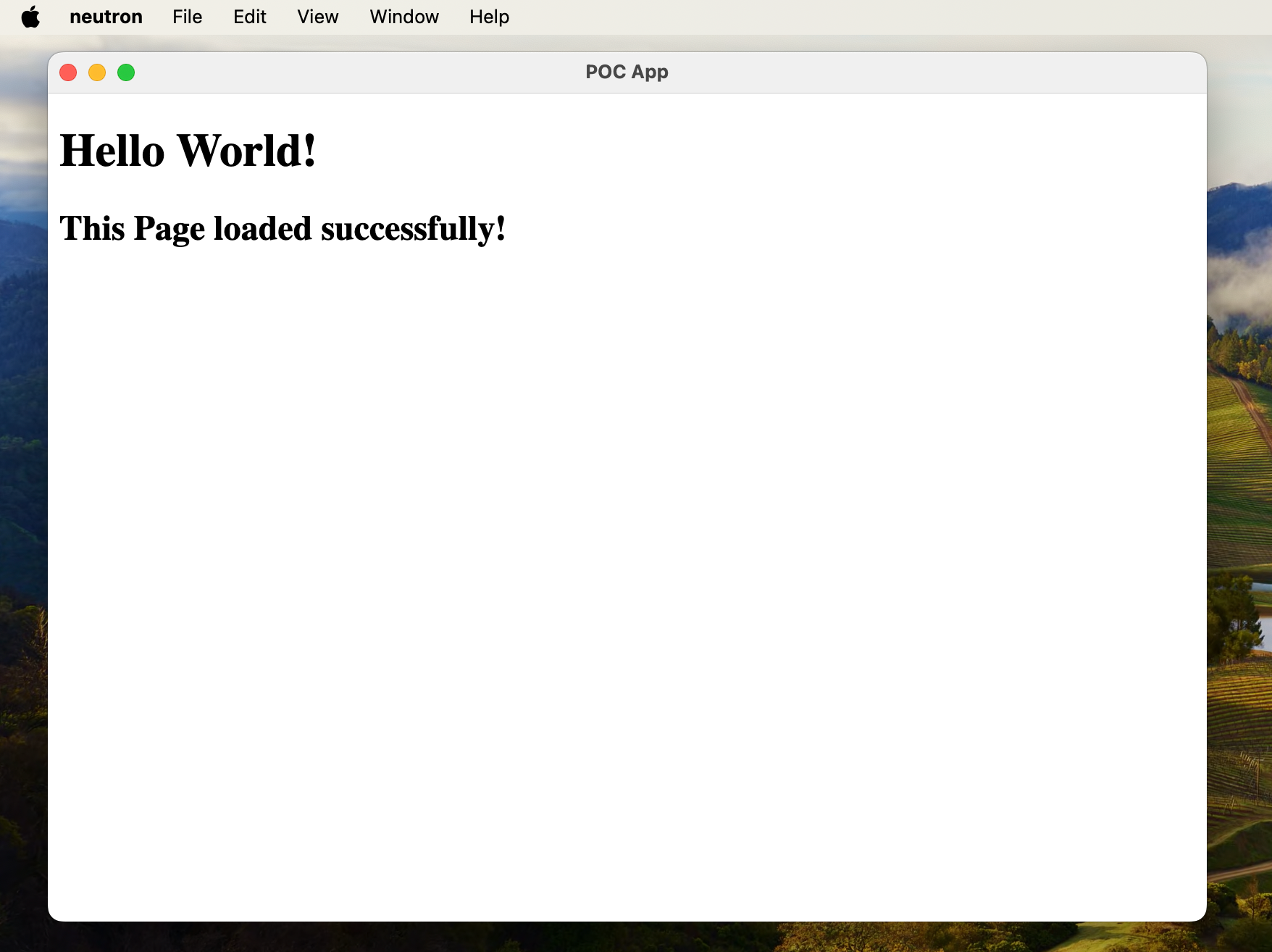Minimize the window with the yellow button
This screenshot has height=952, width=1272.
[x=97, y=72]
